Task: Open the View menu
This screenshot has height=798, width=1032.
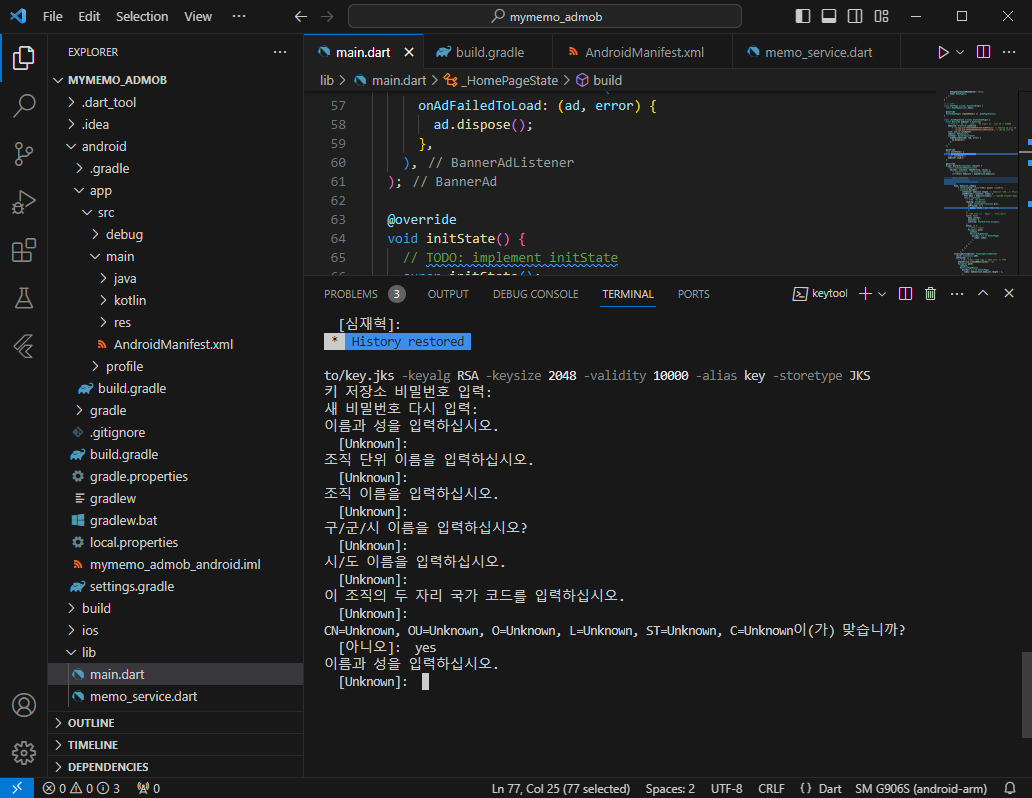Action: pos(197,16)
